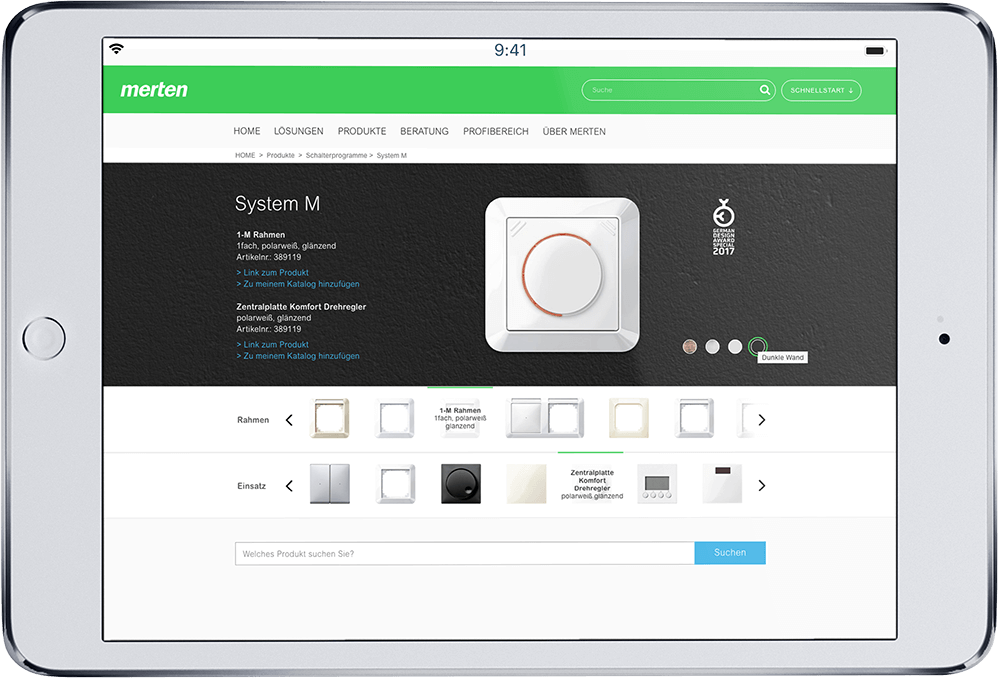Viewport: 998px width, 678px height.
Task: Add Zentralplatte Komfort Drehregler to my Katalog
Action: coord(298,356)
